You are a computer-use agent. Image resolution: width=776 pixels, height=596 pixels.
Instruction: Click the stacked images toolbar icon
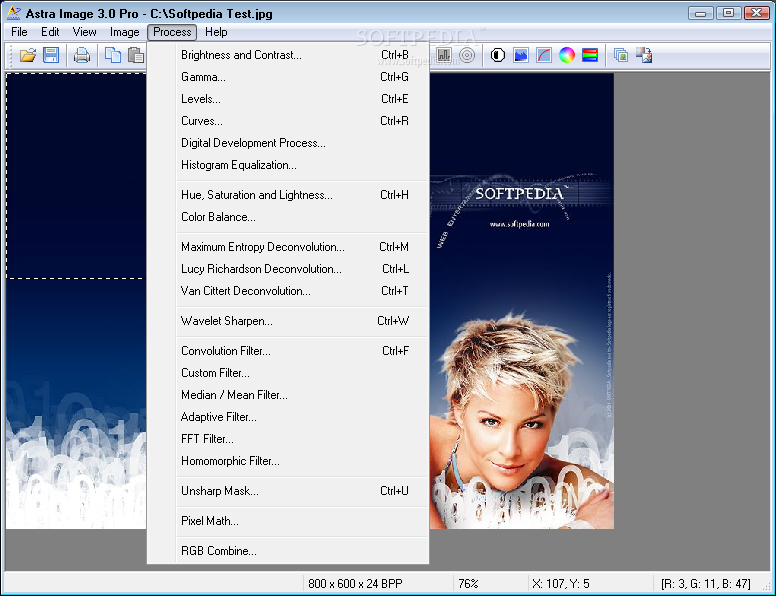click(x=621, y=55)
